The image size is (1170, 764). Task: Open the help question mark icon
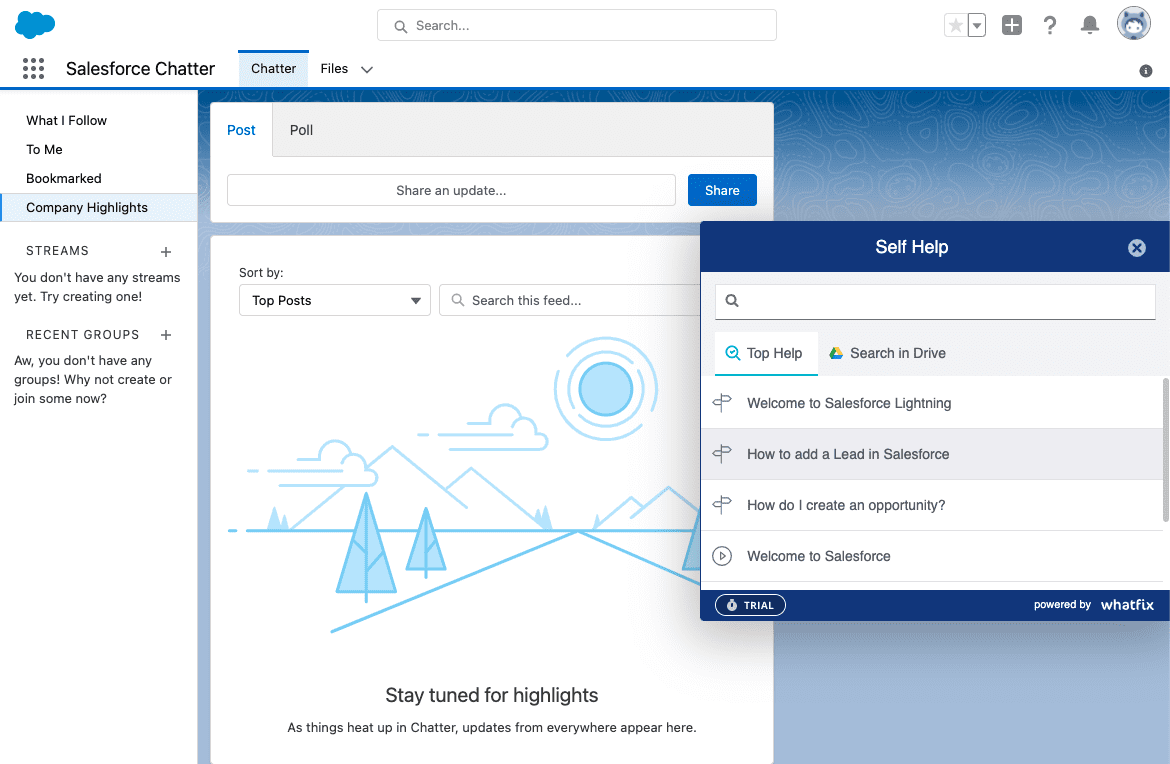(1050, 25)
